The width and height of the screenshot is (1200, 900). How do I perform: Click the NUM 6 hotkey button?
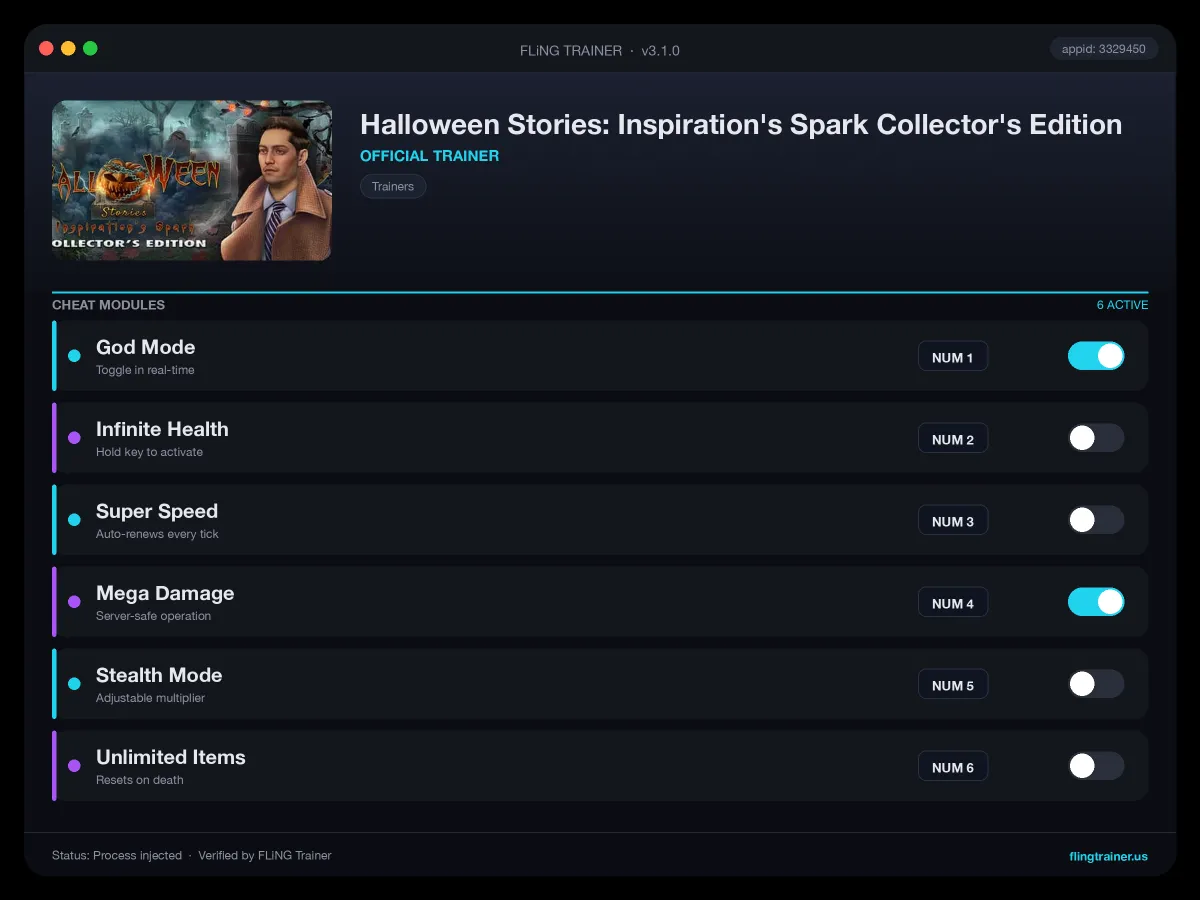tap(953, 767)
